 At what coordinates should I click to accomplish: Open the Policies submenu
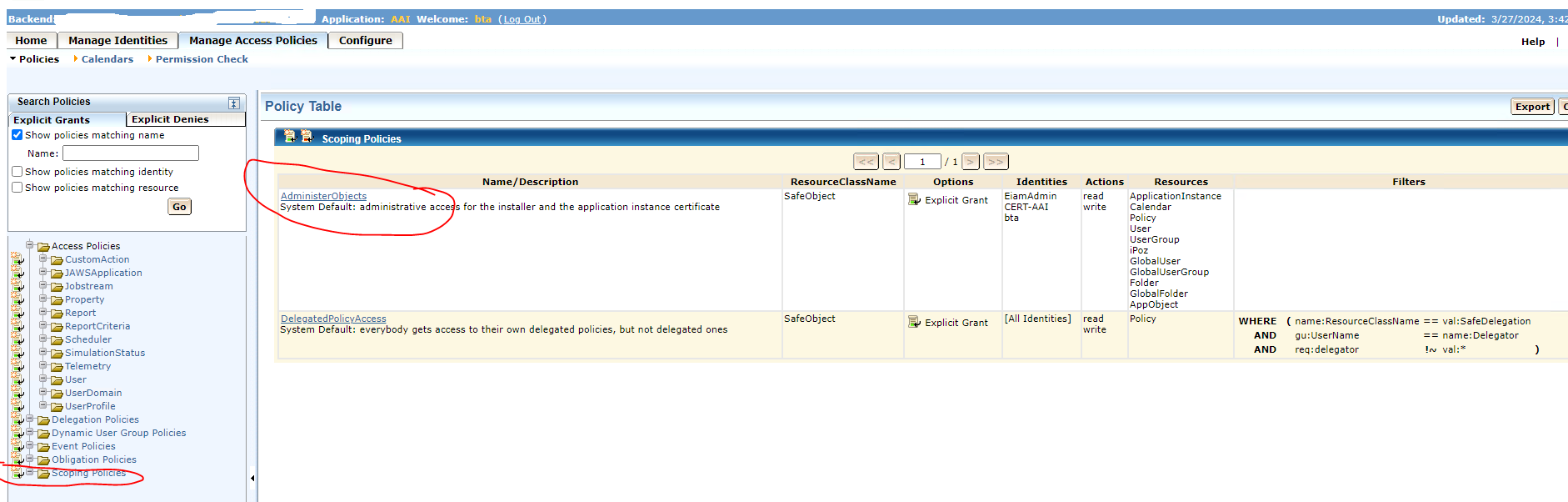point(38,59)
